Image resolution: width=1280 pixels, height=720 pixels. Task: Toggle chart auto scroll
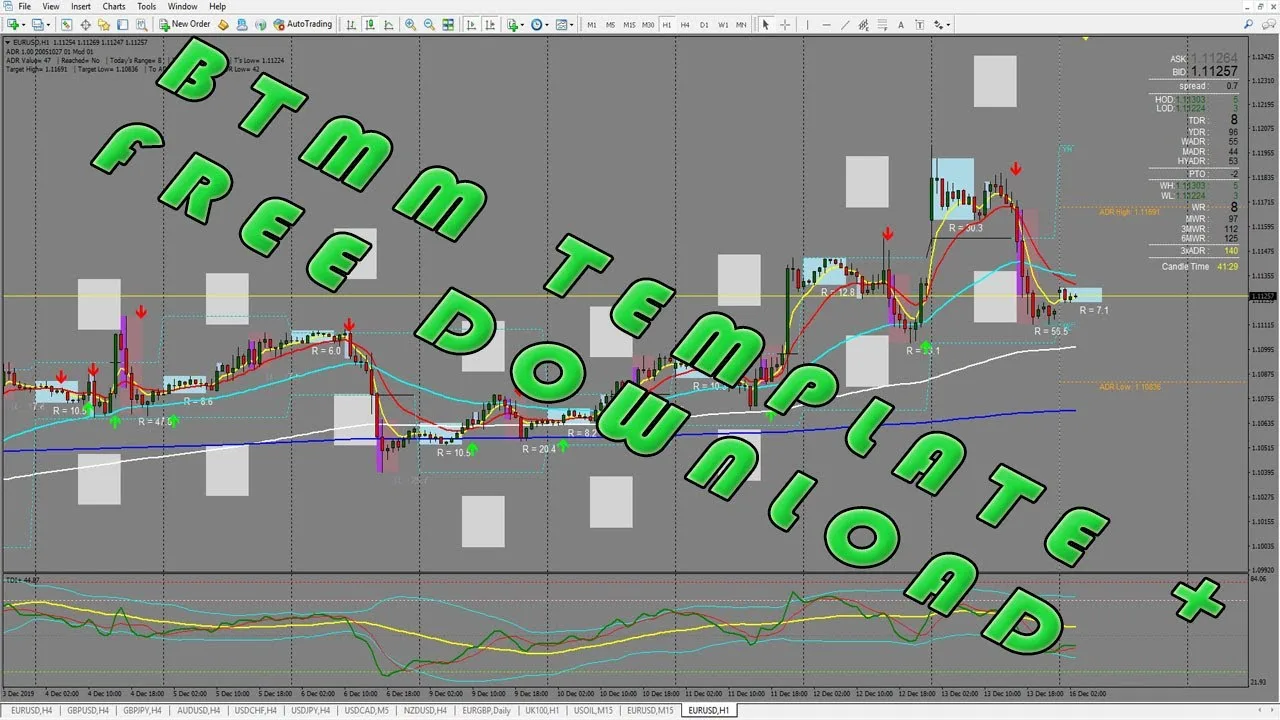point(472,25)
